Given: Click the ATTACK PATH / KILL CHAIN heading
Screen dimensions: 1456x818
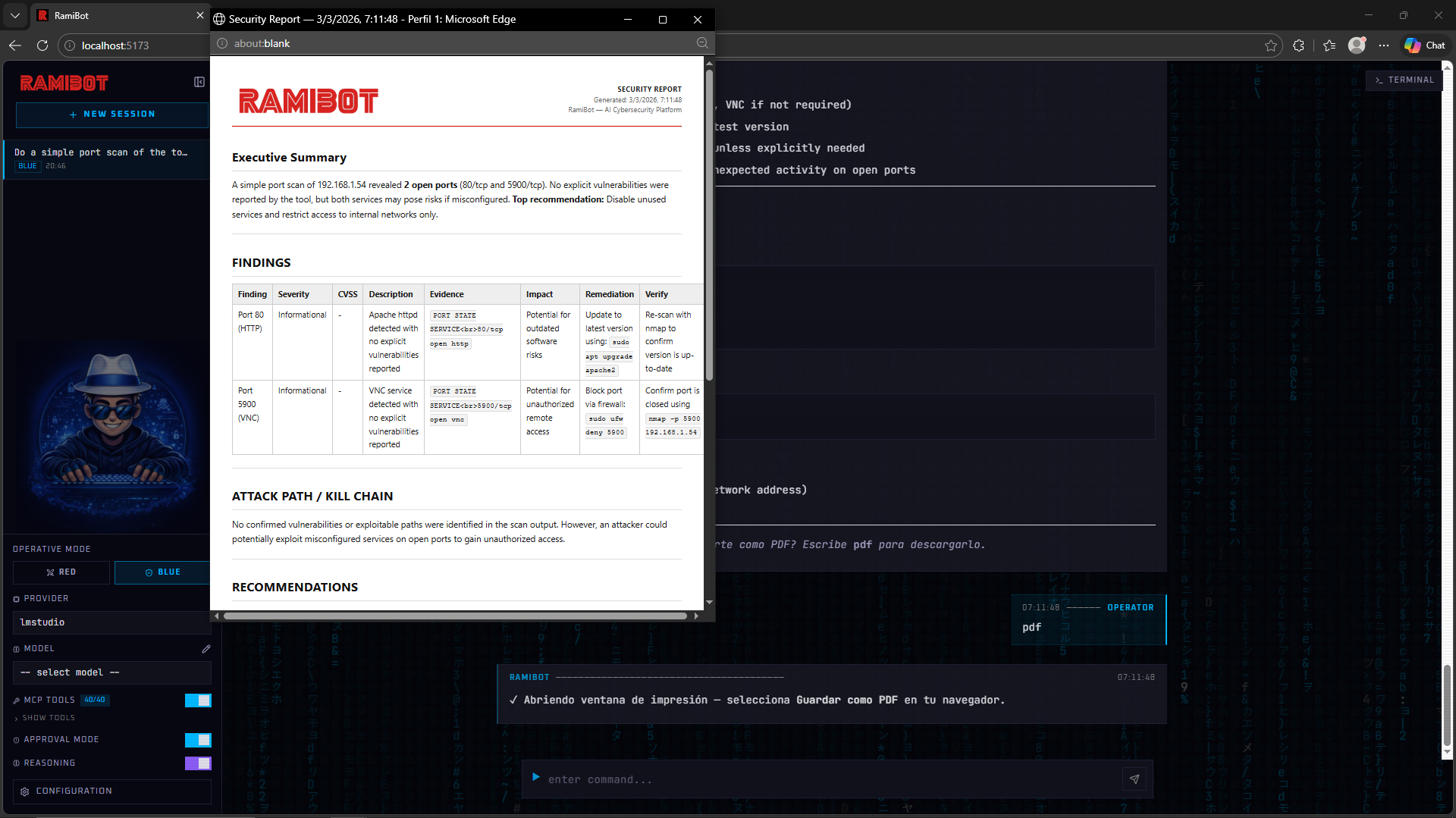Looking at the screenshot, I should [x=312, y=497].
